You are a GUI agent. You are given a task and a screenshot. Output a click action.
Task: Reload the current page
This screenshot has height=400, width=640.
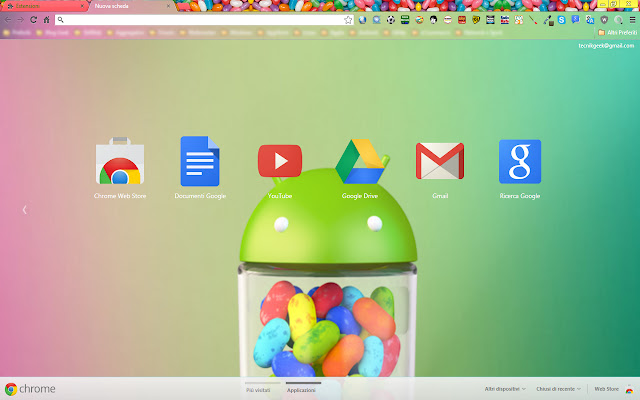click(33, 20)
